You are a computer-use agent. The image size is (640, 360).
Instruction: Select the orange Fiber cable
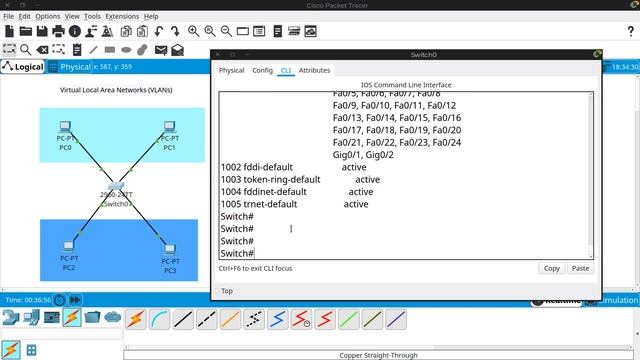230,319
